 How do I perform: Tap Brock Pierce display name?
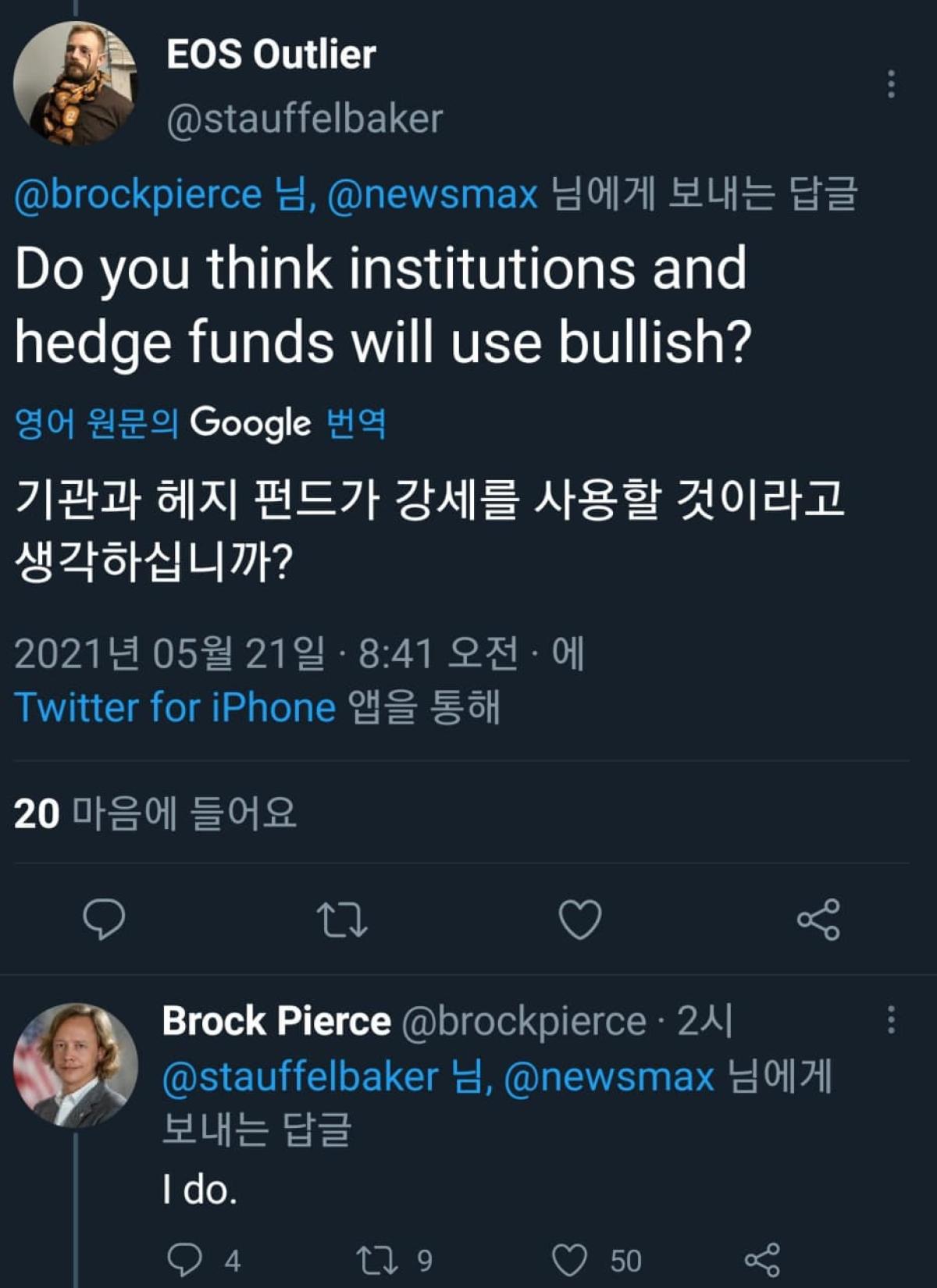(276, 1021)
